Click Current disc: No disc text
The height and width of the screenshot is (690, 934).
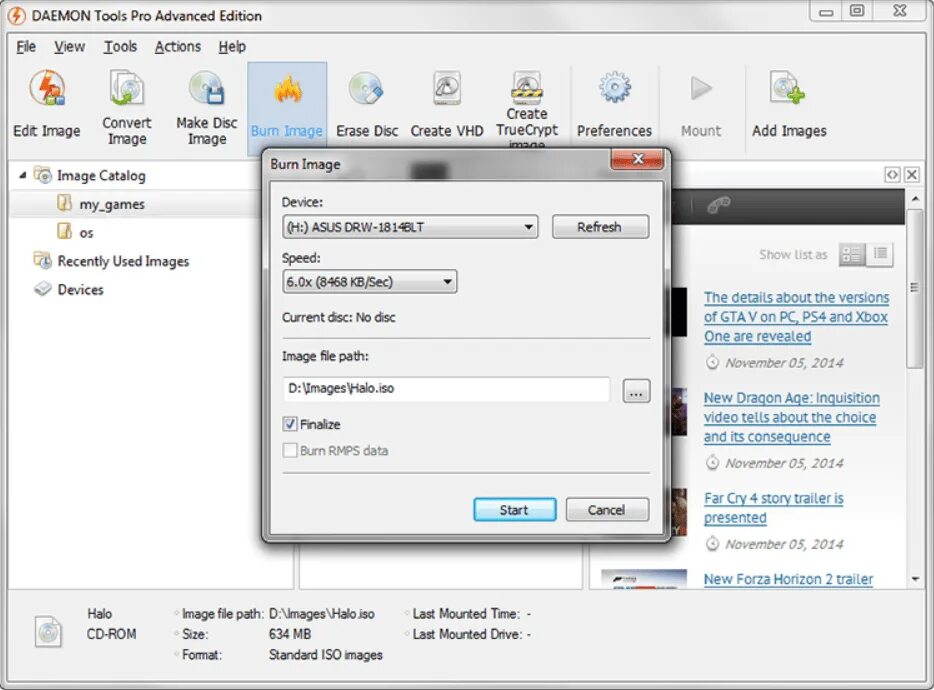coord(339,318)
